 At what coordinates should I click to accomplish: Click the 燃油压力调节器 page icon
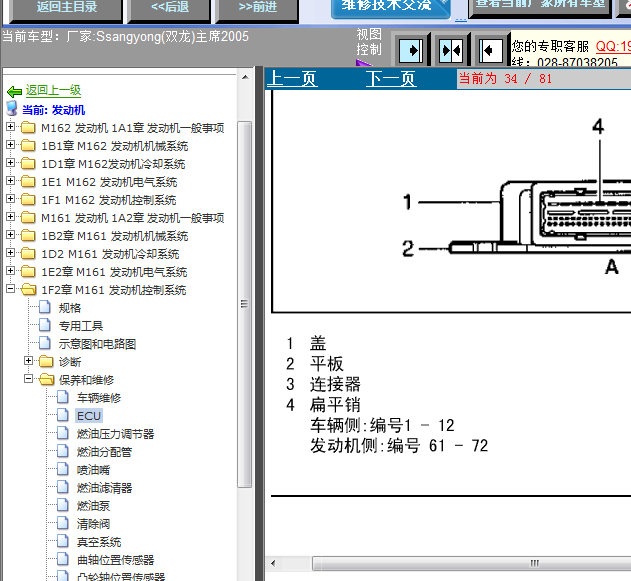coord(63,433)
